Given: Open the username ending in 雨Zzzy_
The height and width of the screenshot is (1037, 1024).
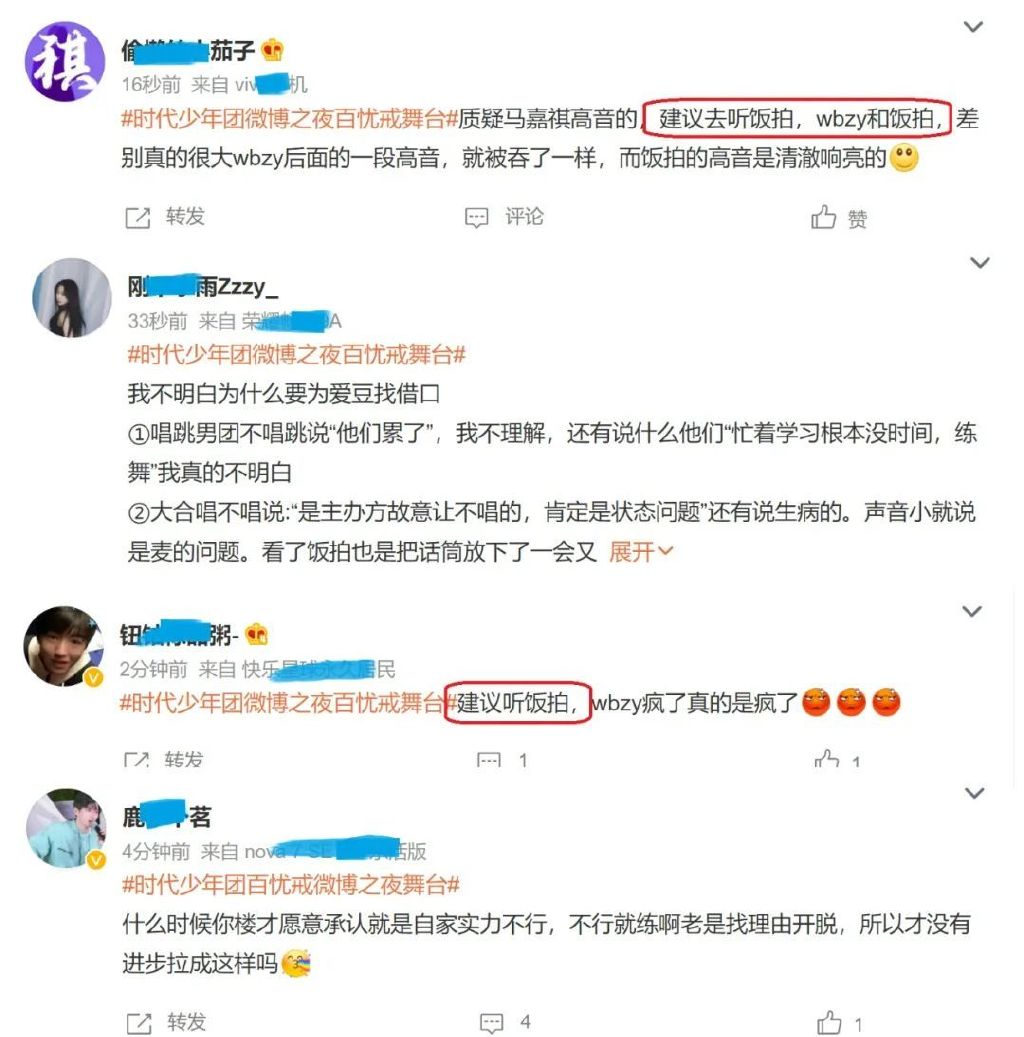Looking at the screenshot, I should [x=202, y=287].
